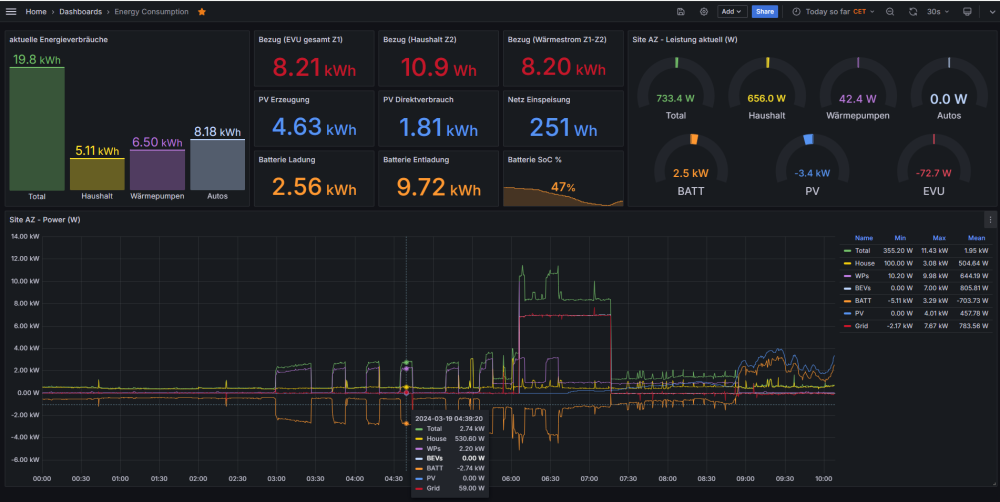This screenshot has height=502, width=1000.
Task: Toggle the House series in the legend
Action: (865, 263)
